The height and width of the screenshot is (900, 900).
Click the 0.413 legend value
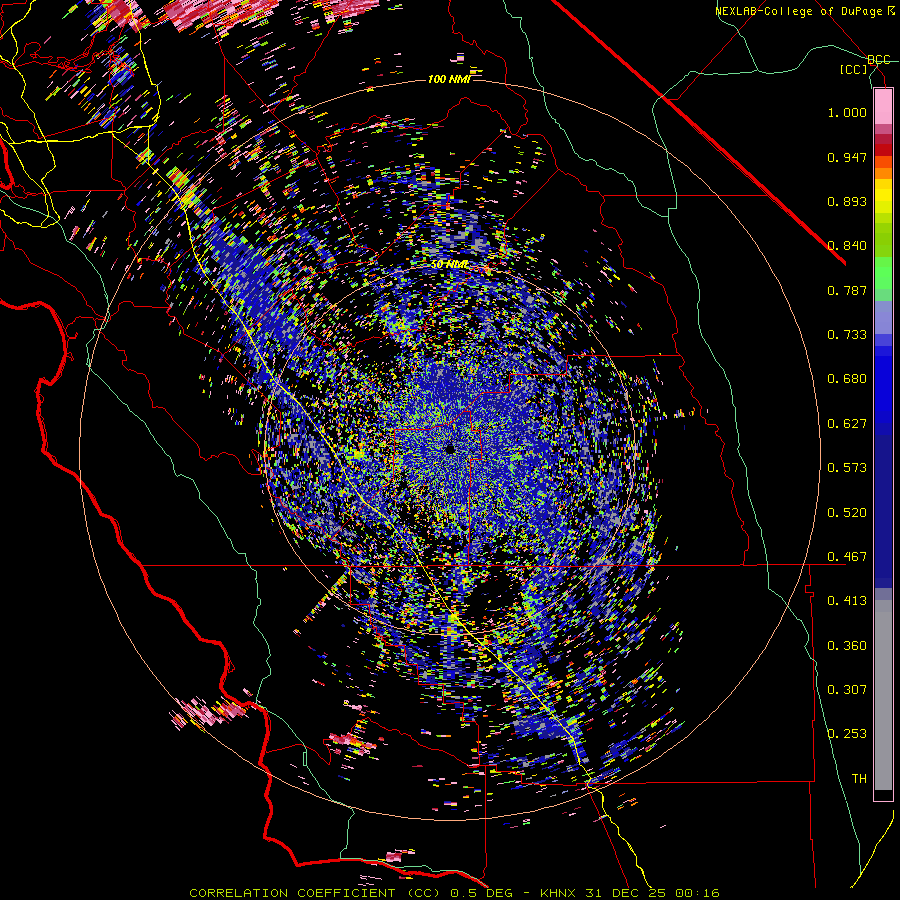(x=847, y=601)
